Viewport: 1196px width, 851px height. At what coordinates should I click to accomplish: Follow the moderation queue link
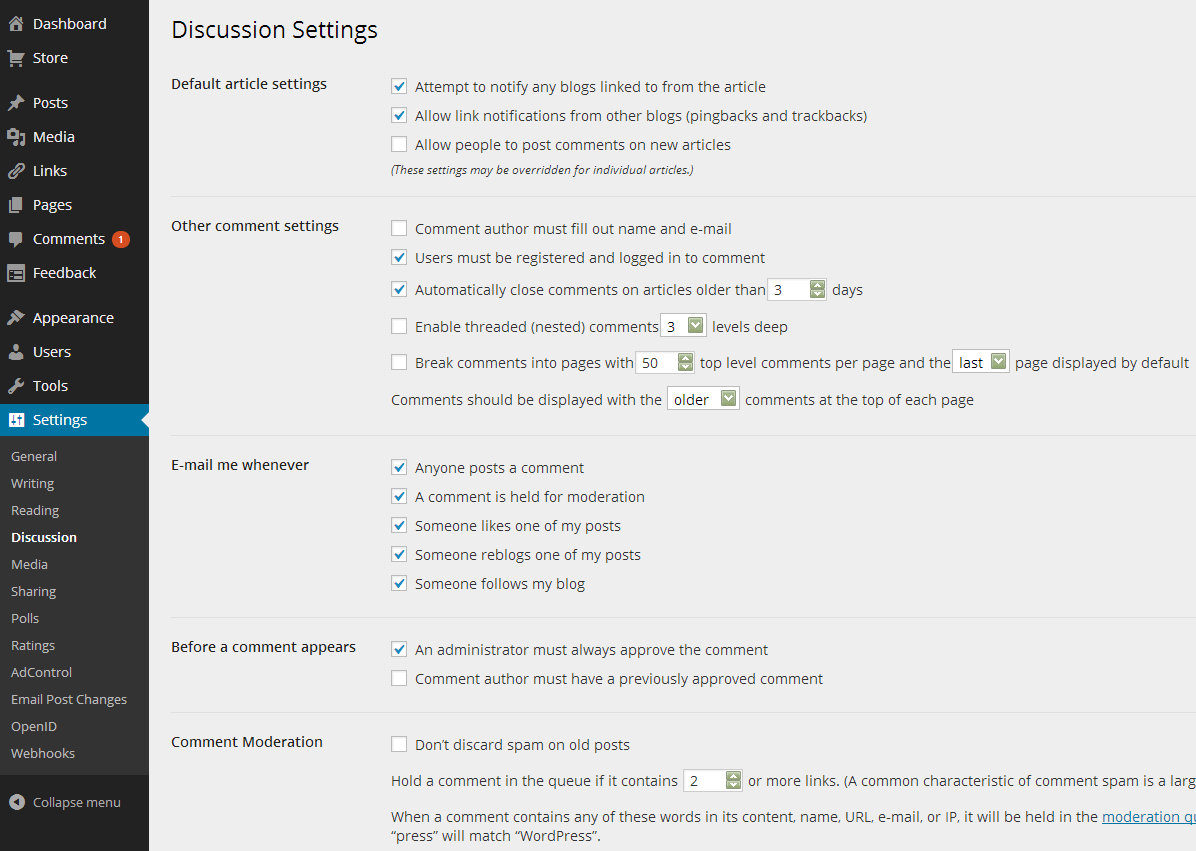coord(1148,817)
